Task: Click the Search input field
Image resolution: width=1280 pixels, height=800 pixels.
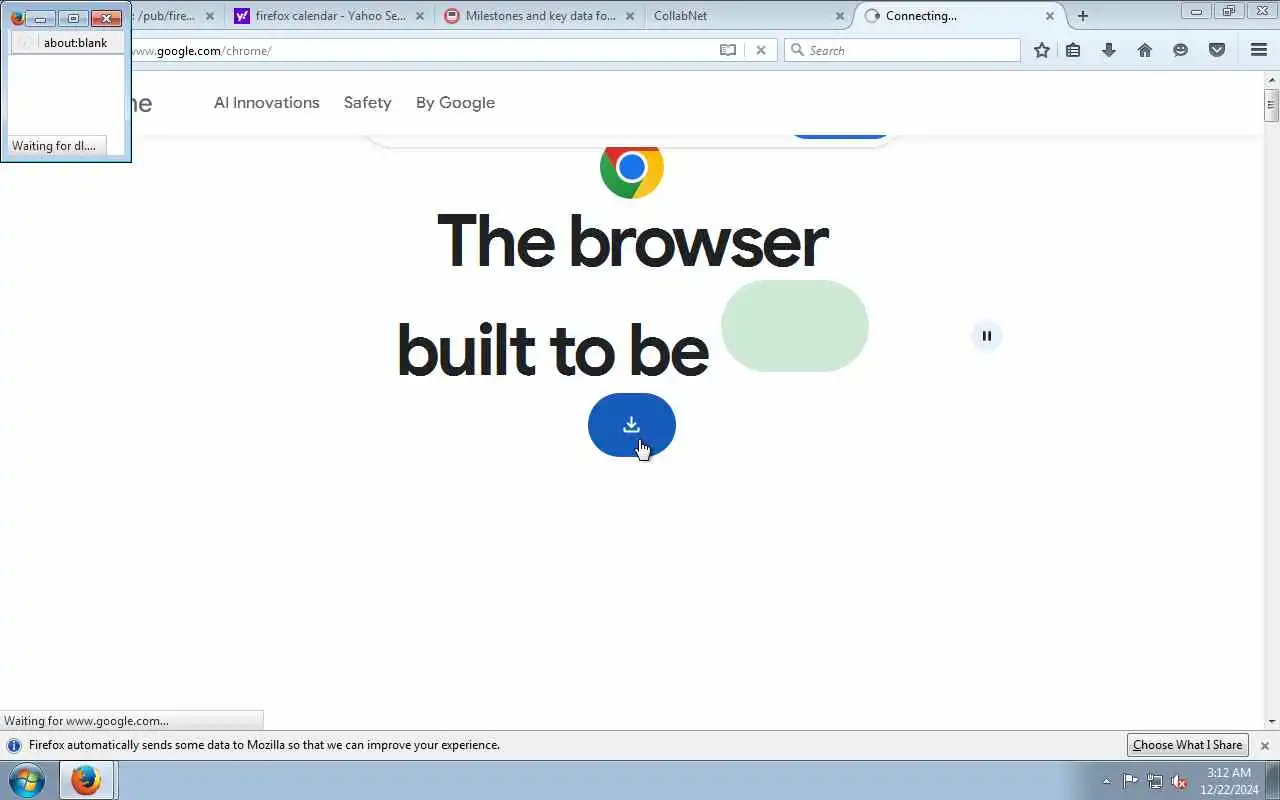Action: click(x=902, y=50)
